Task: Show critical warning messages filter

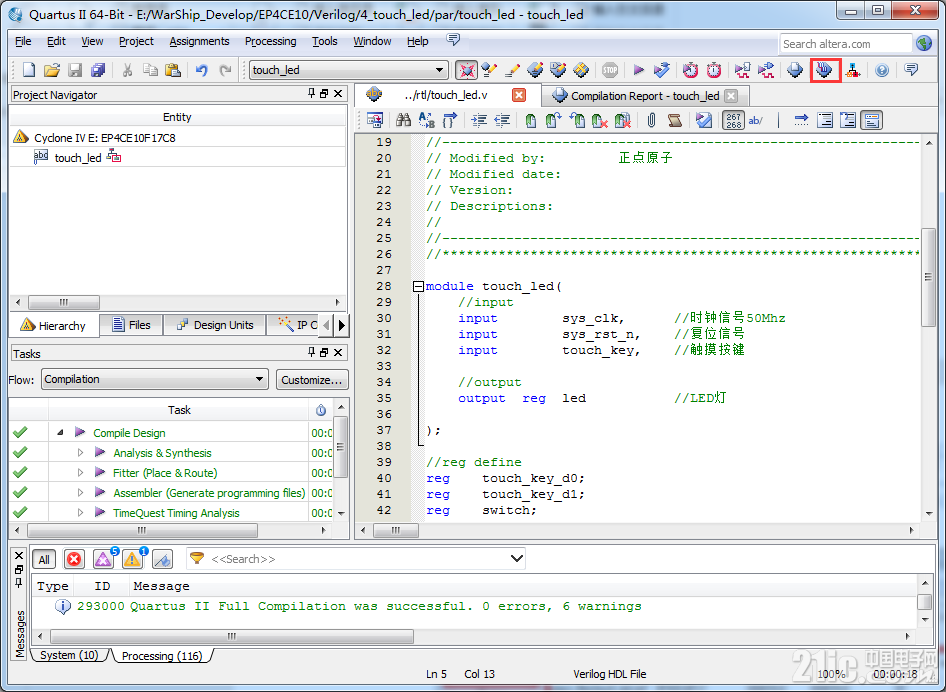Action: (104, 559)
